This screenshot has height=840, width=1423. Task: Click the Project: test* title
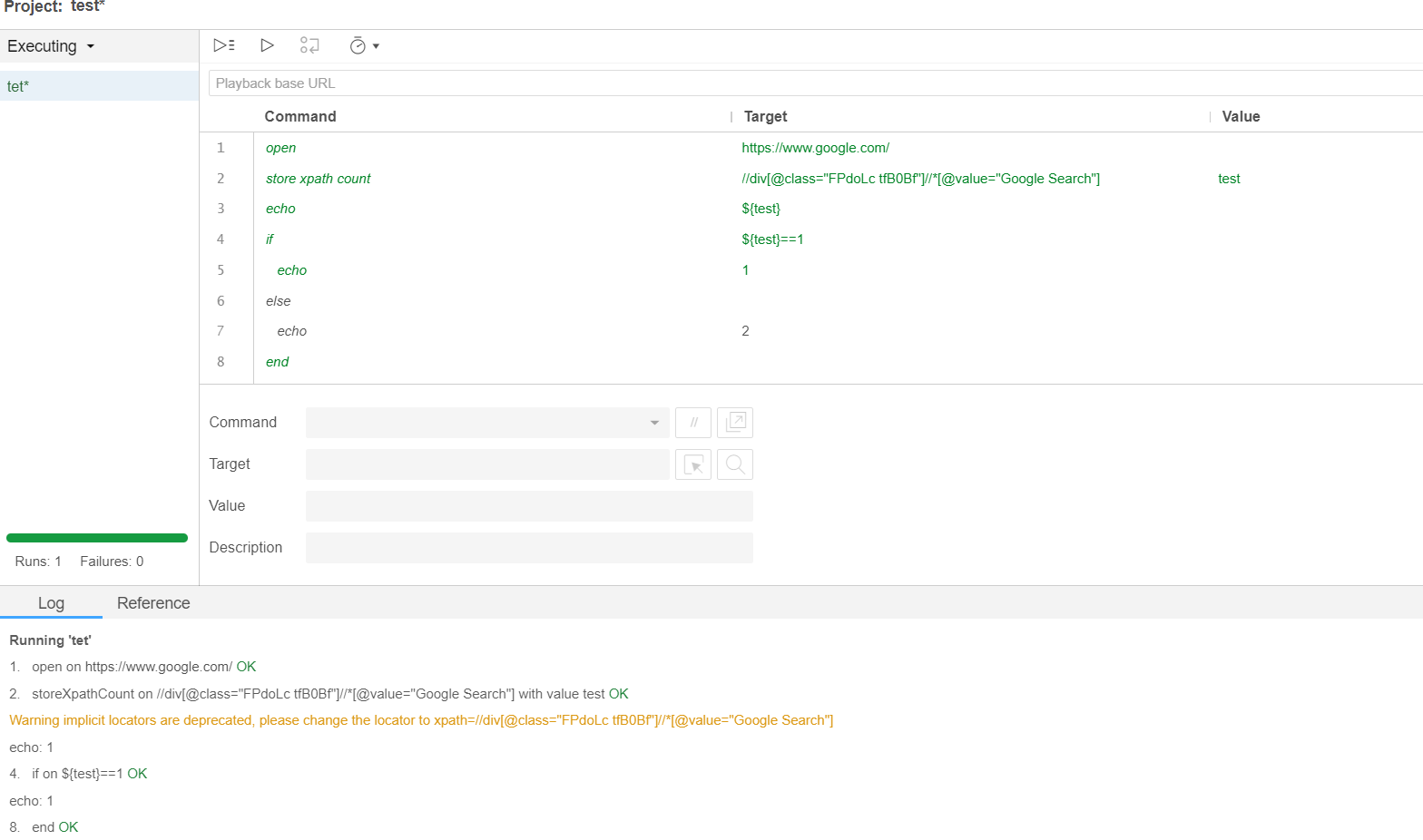54,6
